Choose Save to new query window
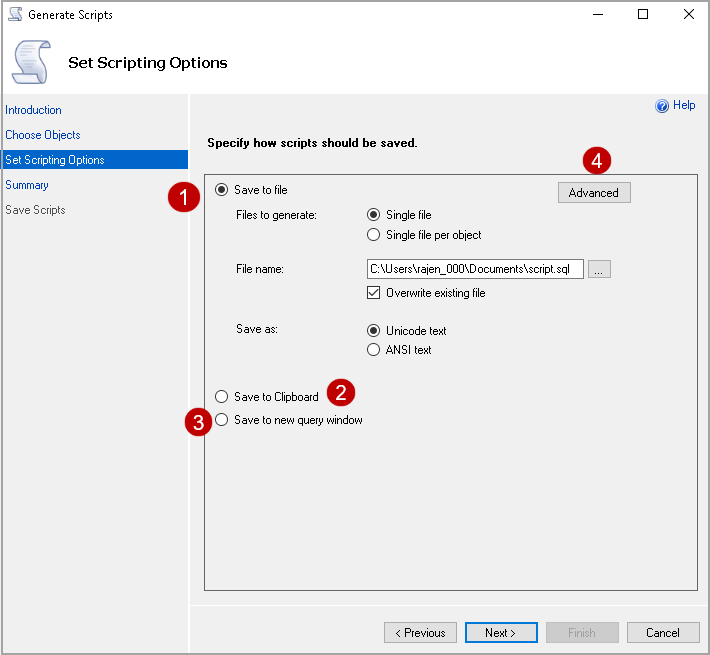 tap(222, 420)
